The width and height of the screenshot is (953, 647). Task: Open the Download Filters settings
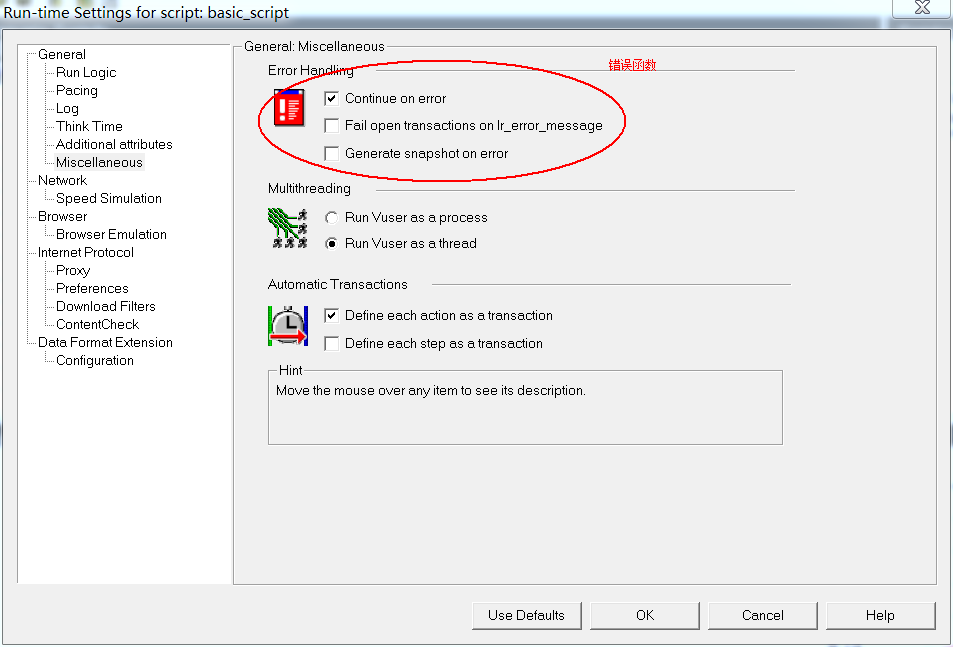tap(106, 306)
